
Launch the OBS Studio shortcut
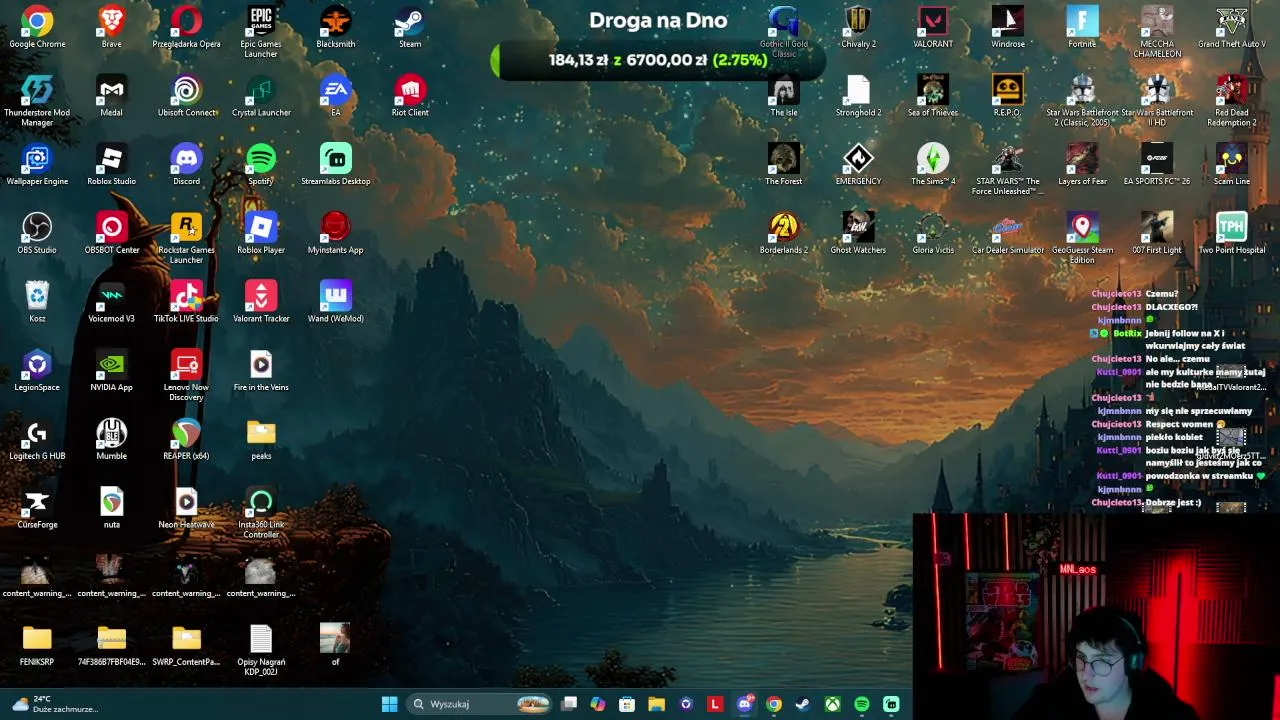tap(37, 233)
